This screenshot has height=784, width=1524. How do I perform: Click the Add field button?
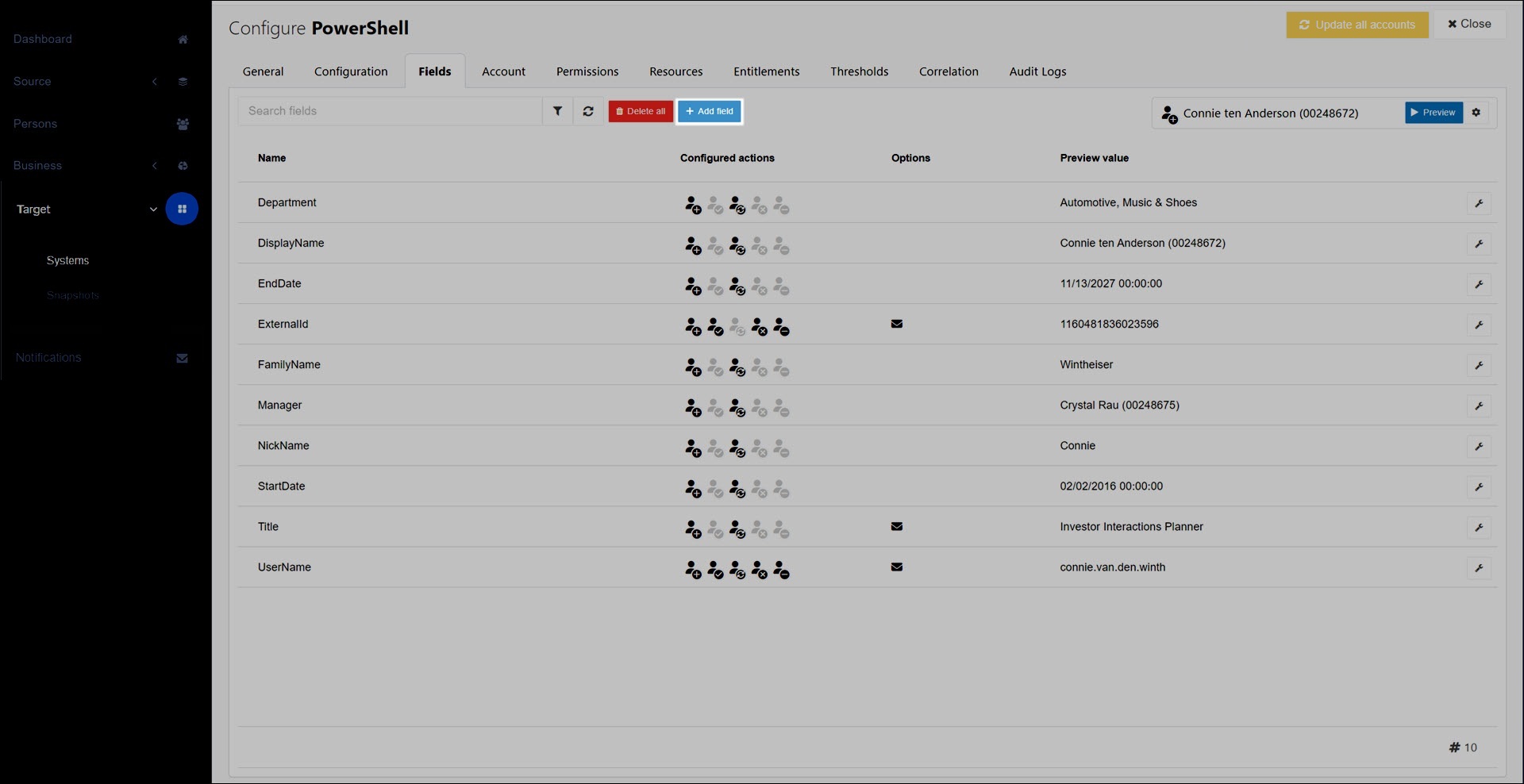[710, 111]
